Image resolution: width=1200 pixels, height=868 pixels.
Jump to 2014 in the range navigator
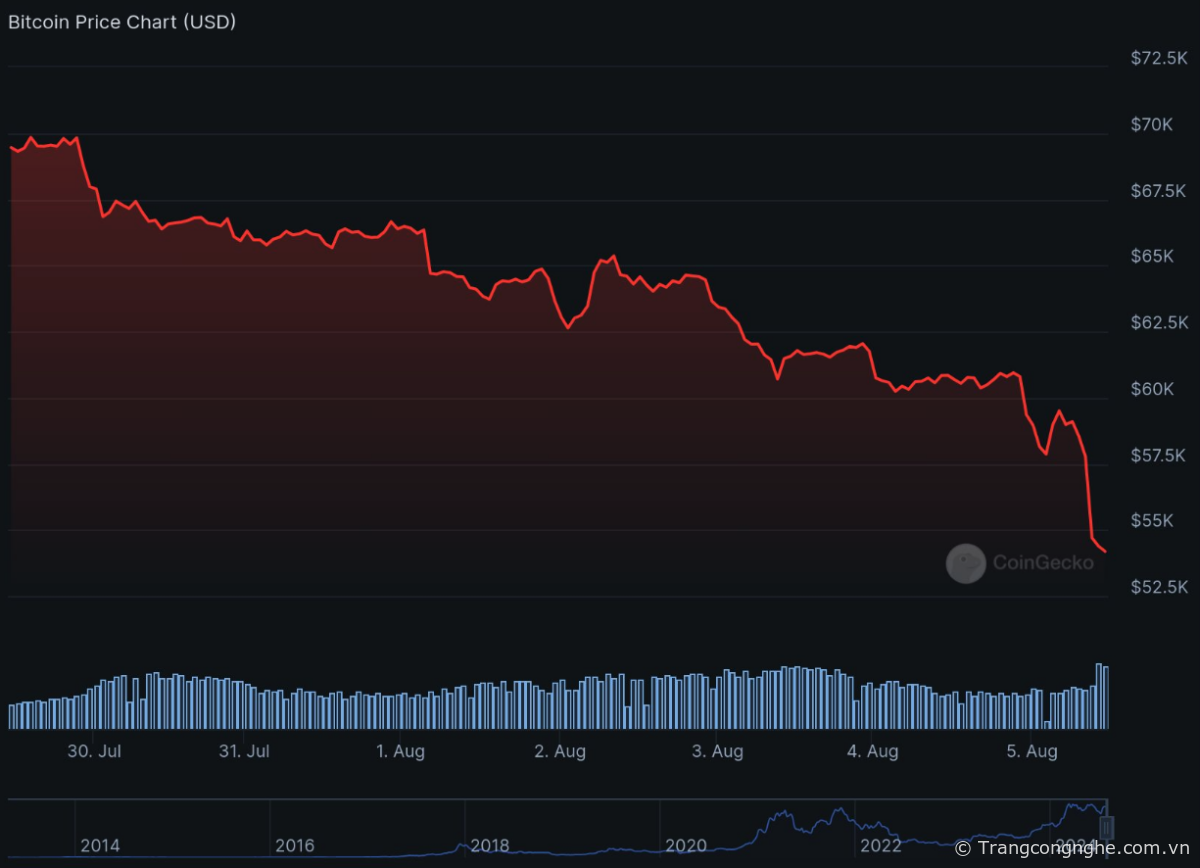point(100,846)
